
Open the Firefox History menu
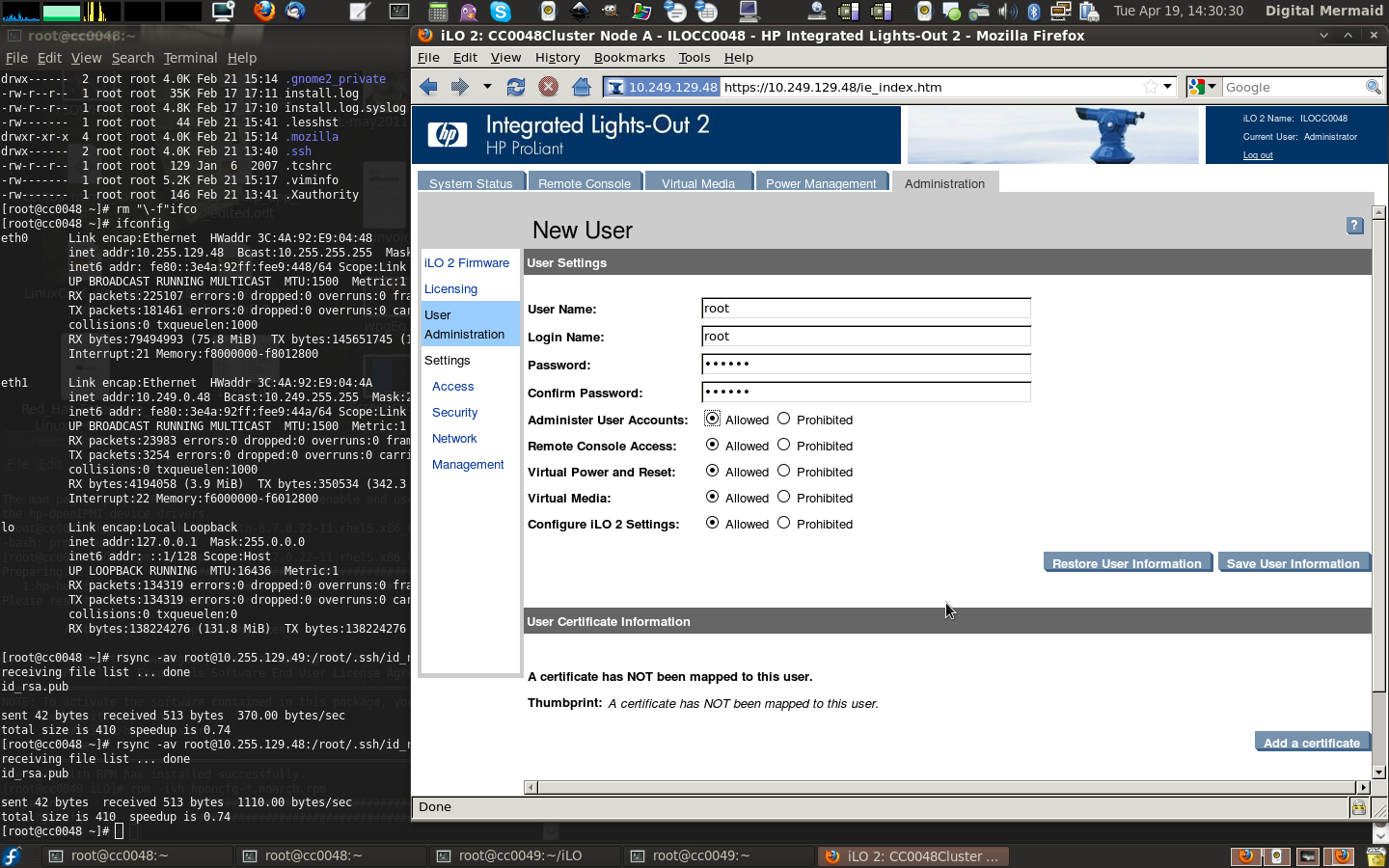click(x=558, y=58)
